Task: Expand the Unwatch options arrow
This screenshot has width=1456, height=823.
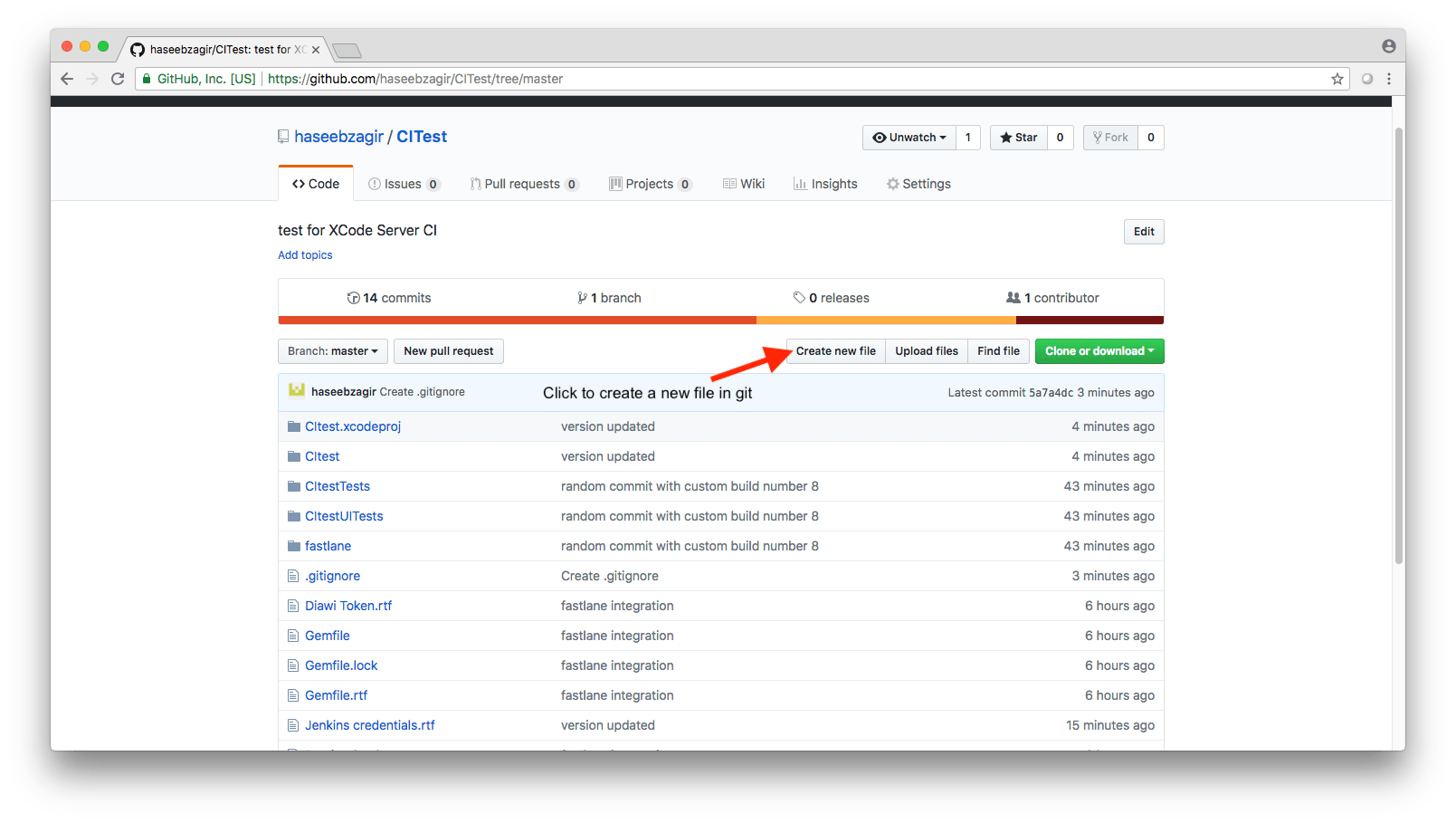Action: tap(943, 137)
